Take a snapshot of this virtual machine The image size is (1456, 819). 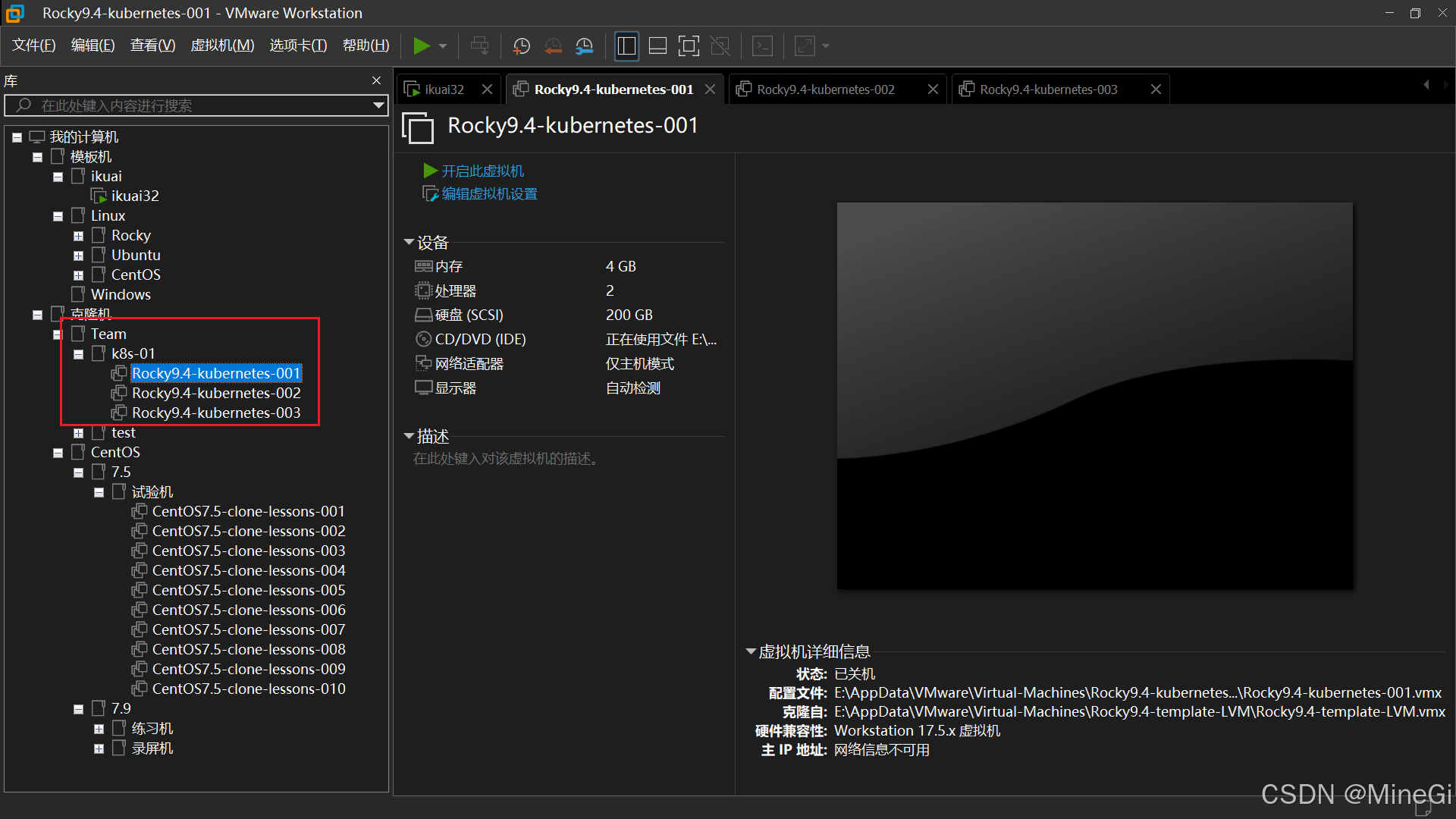point(521,46)
